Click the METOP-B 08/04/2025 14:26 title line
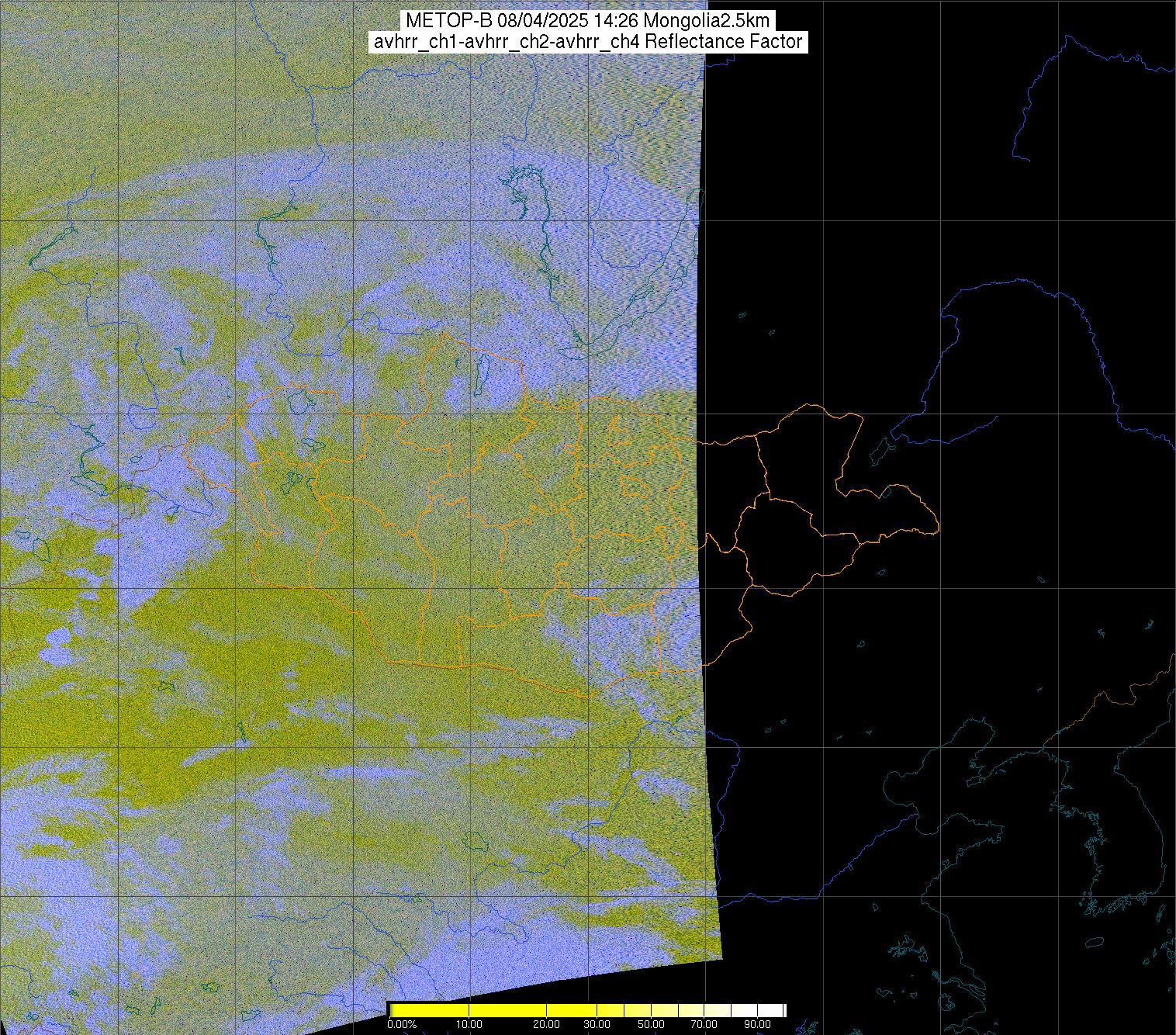The width and height of the screenshot is (1176, 1035). [x=588, y=20]
